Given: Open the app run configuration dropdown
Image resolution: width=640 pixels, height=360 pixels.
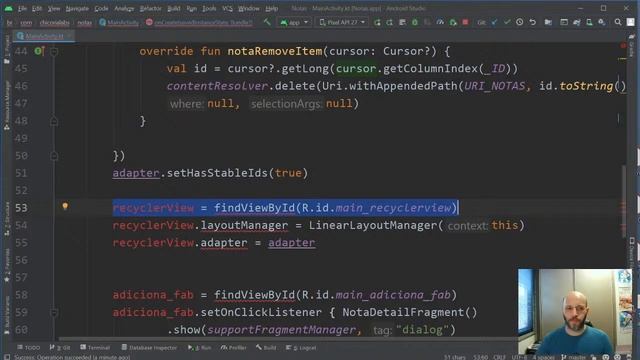Looking at the screenshot, I should coord(294,22).
